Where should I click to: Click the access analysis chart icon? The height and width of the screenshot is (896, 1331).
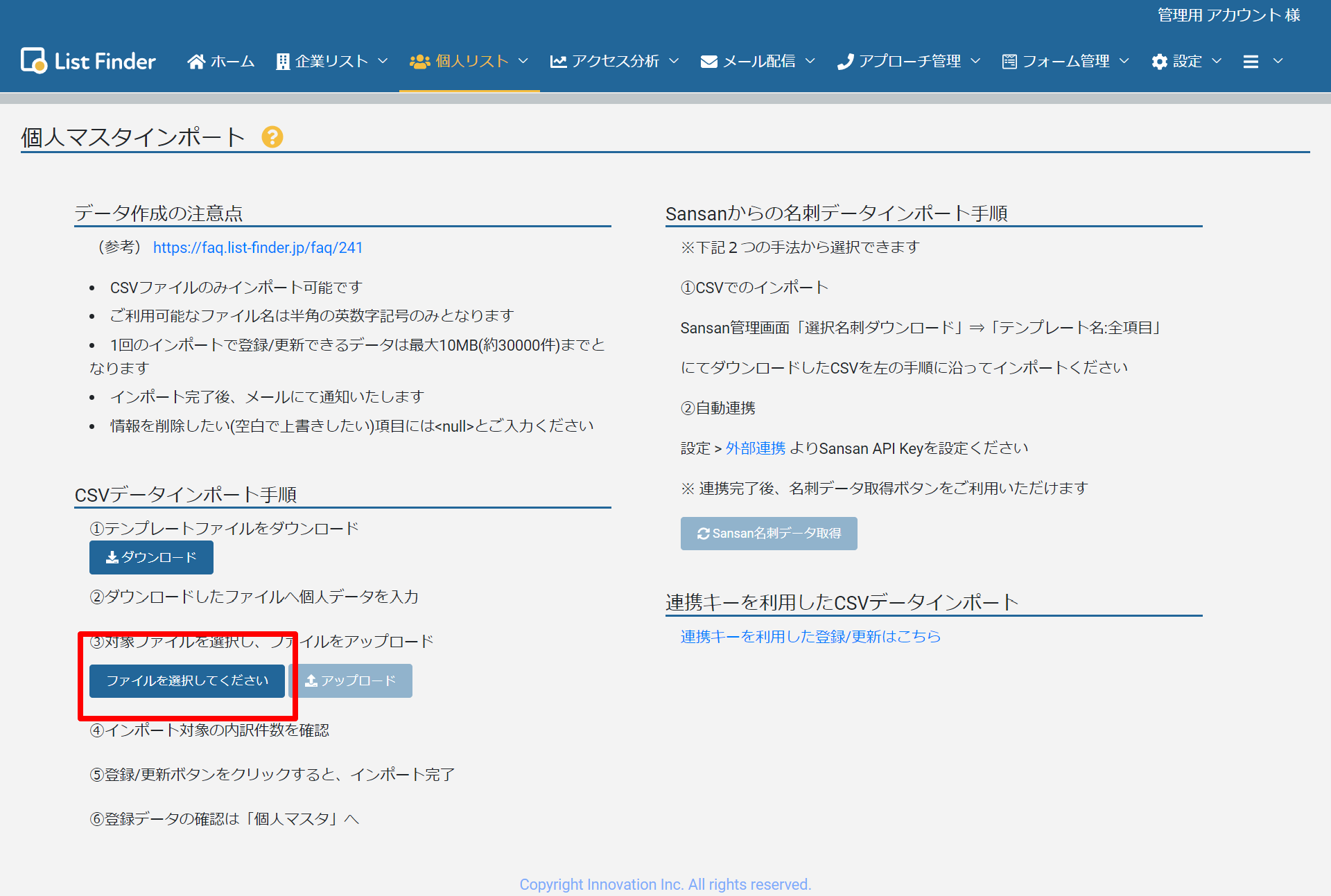pos(558,62)
